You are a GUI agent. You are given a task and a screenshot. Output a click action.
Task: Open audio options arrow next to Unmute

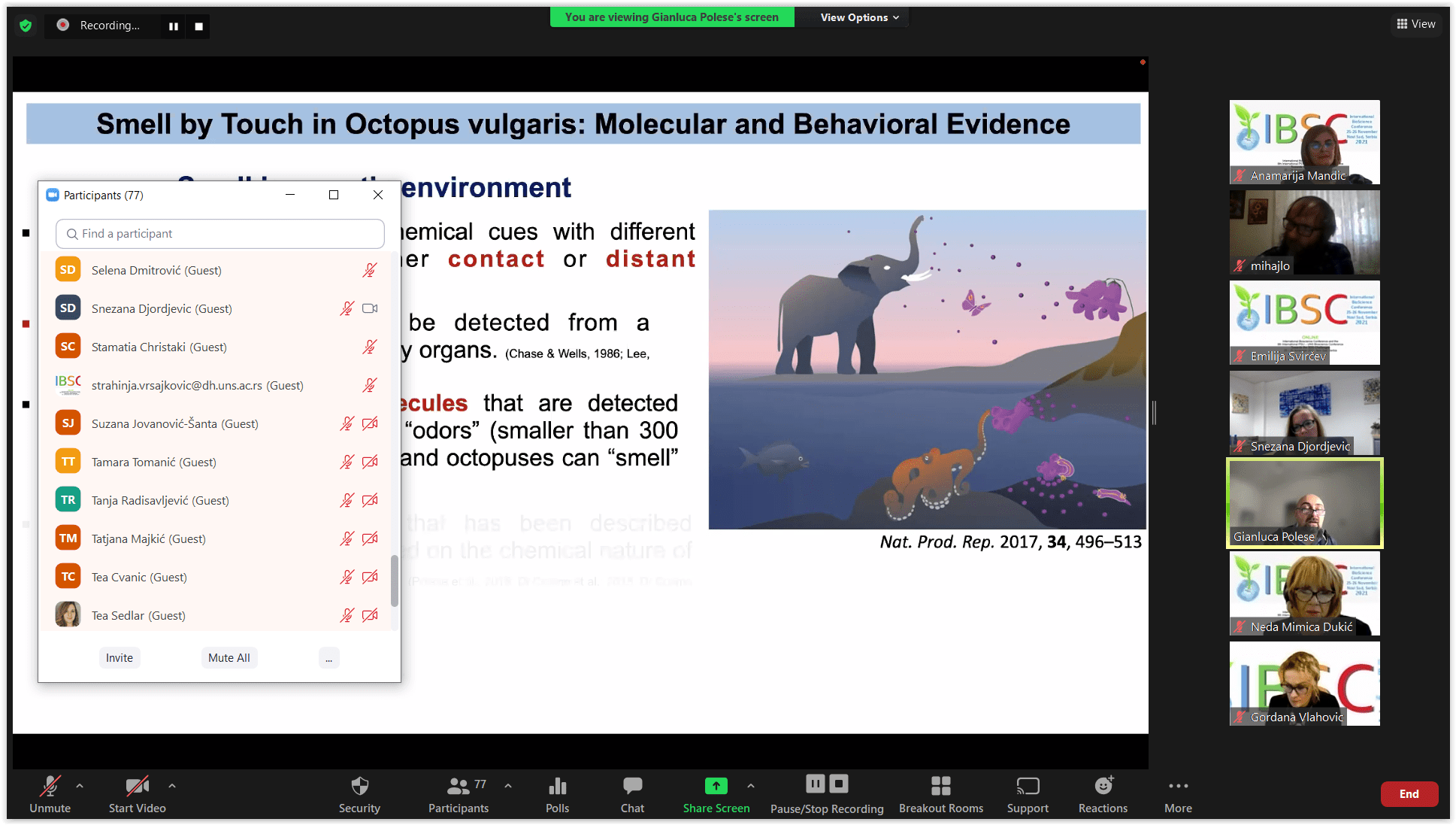pyautogui.click(x=80, y=786)
